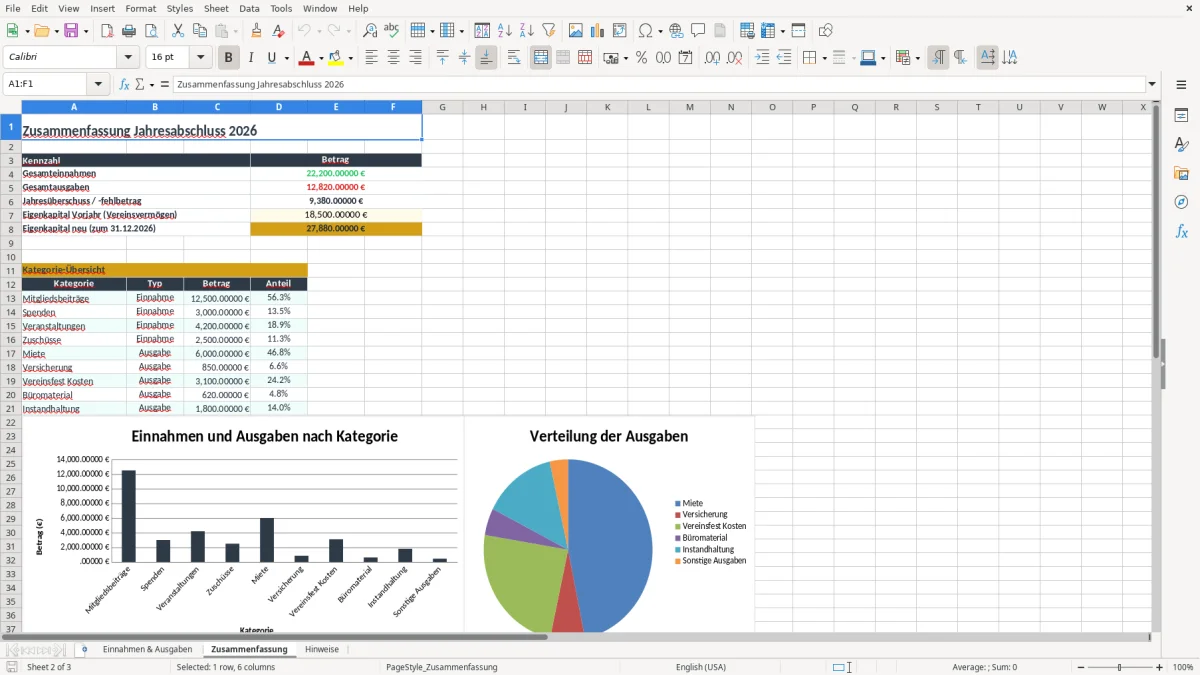Open background color dropdown arrow
The height and width of the screenshot is (675, 1200).
(x=349, y=58)
